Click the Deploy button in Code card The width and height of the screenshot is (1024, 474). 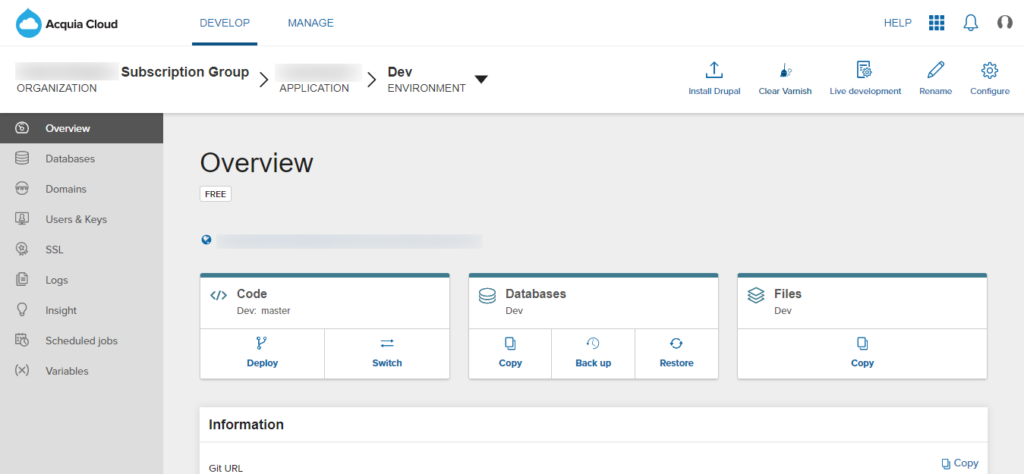click(x=262, y=353)
